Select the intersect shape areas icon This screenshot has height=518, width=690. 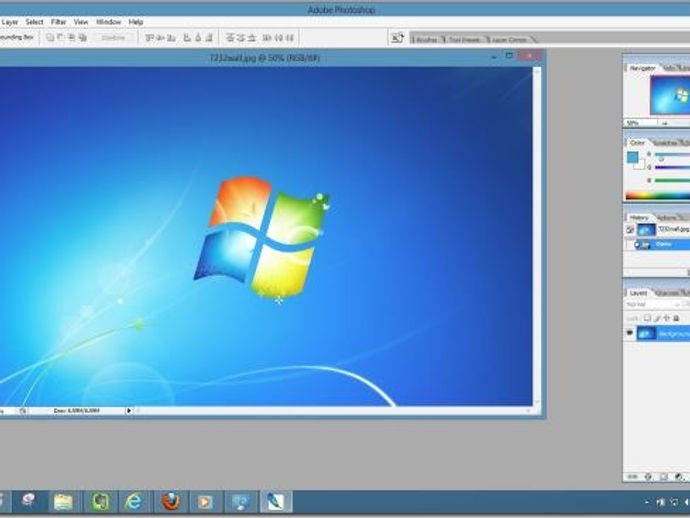pos(72,38)
